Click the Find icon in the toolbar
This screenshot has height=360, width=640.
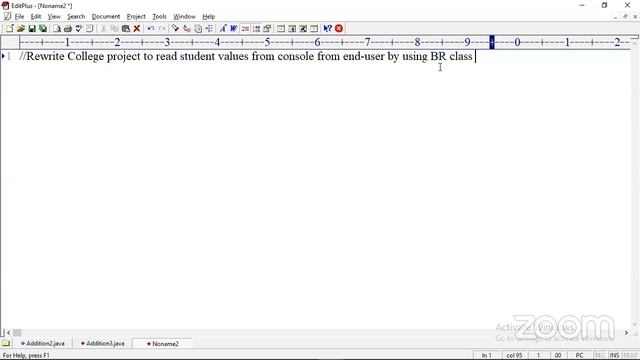pyautogui.click(x=176, y=29)
